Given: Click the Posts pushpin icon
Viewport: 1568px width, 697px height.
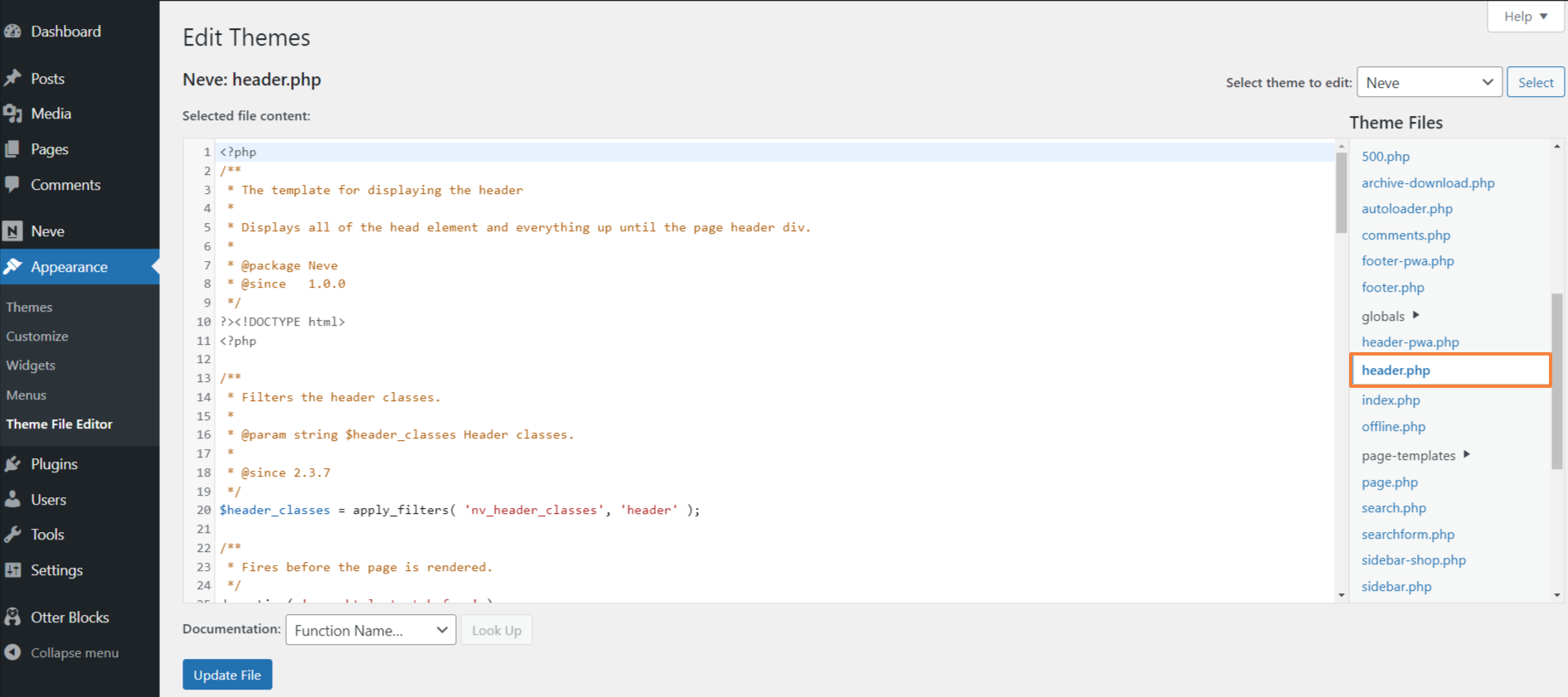Looking at the screenshot, I should [12, 79].
